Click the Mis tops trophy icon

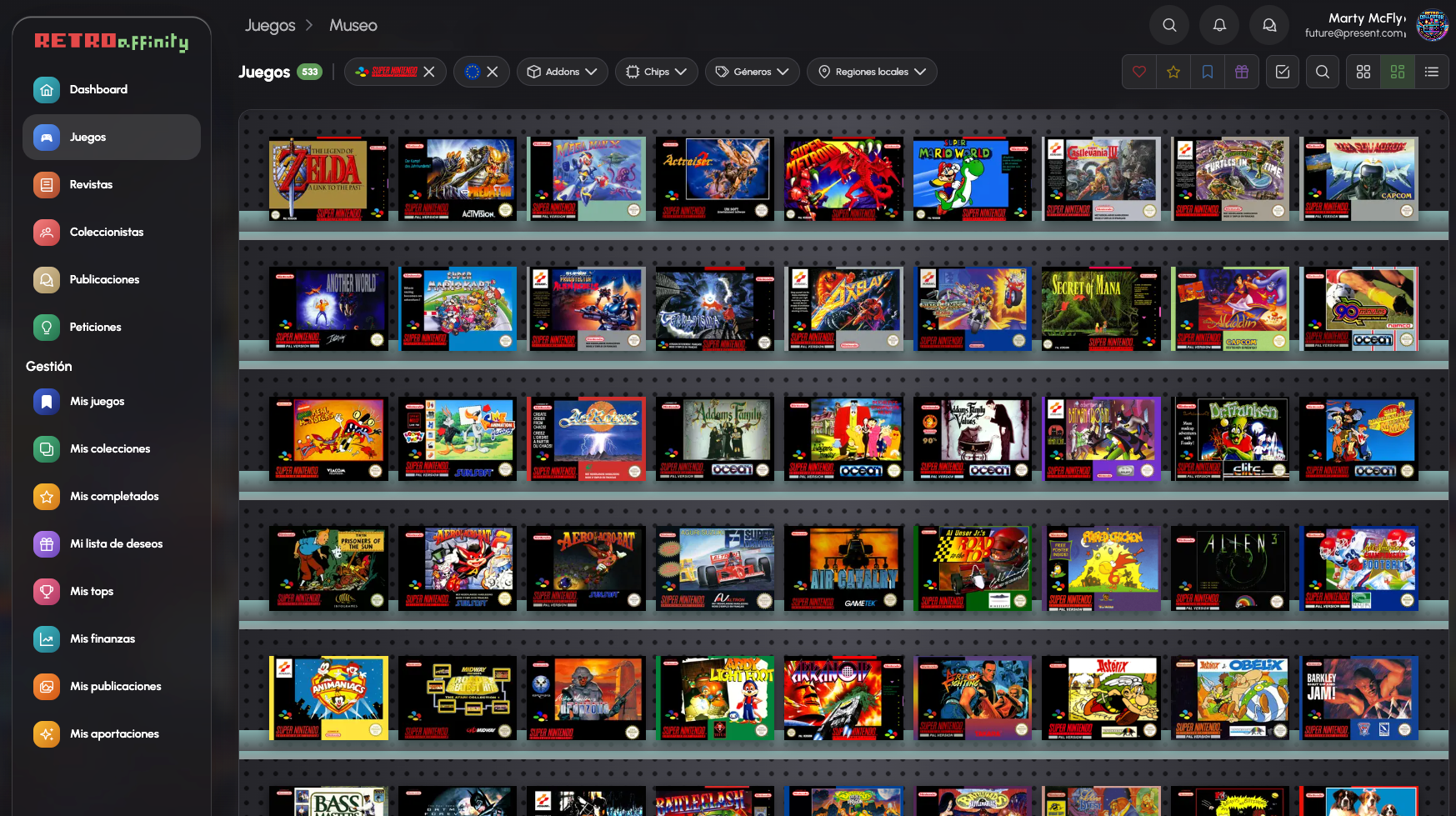pos(47,592)
